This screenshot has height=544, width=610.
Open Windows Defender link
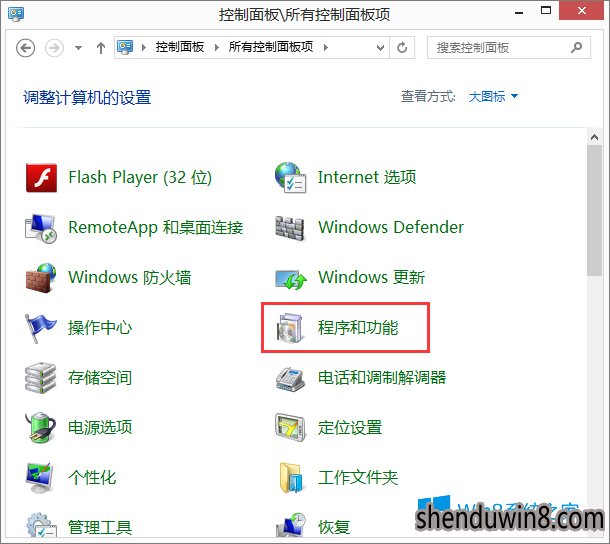point(391,227)
